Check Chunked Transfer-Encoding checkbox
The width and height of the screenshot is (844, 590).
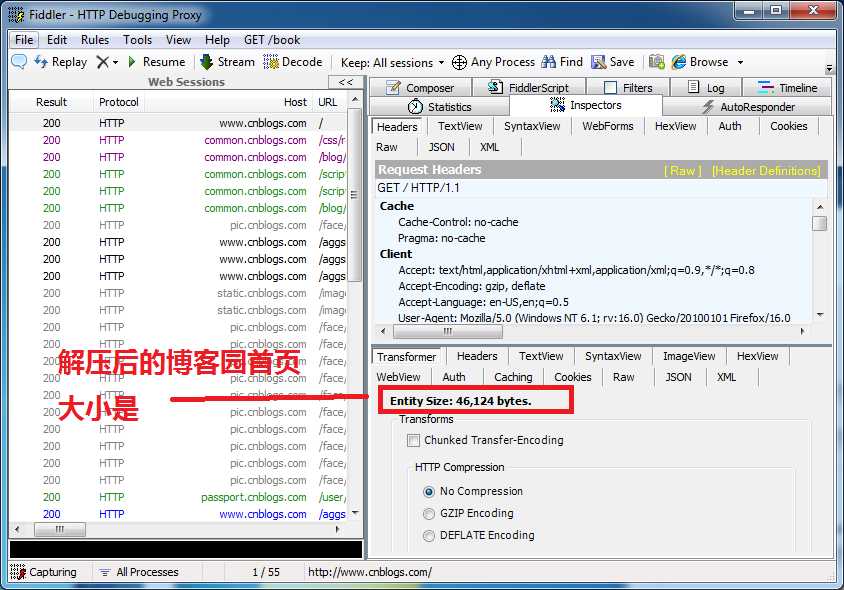[413, 440]
